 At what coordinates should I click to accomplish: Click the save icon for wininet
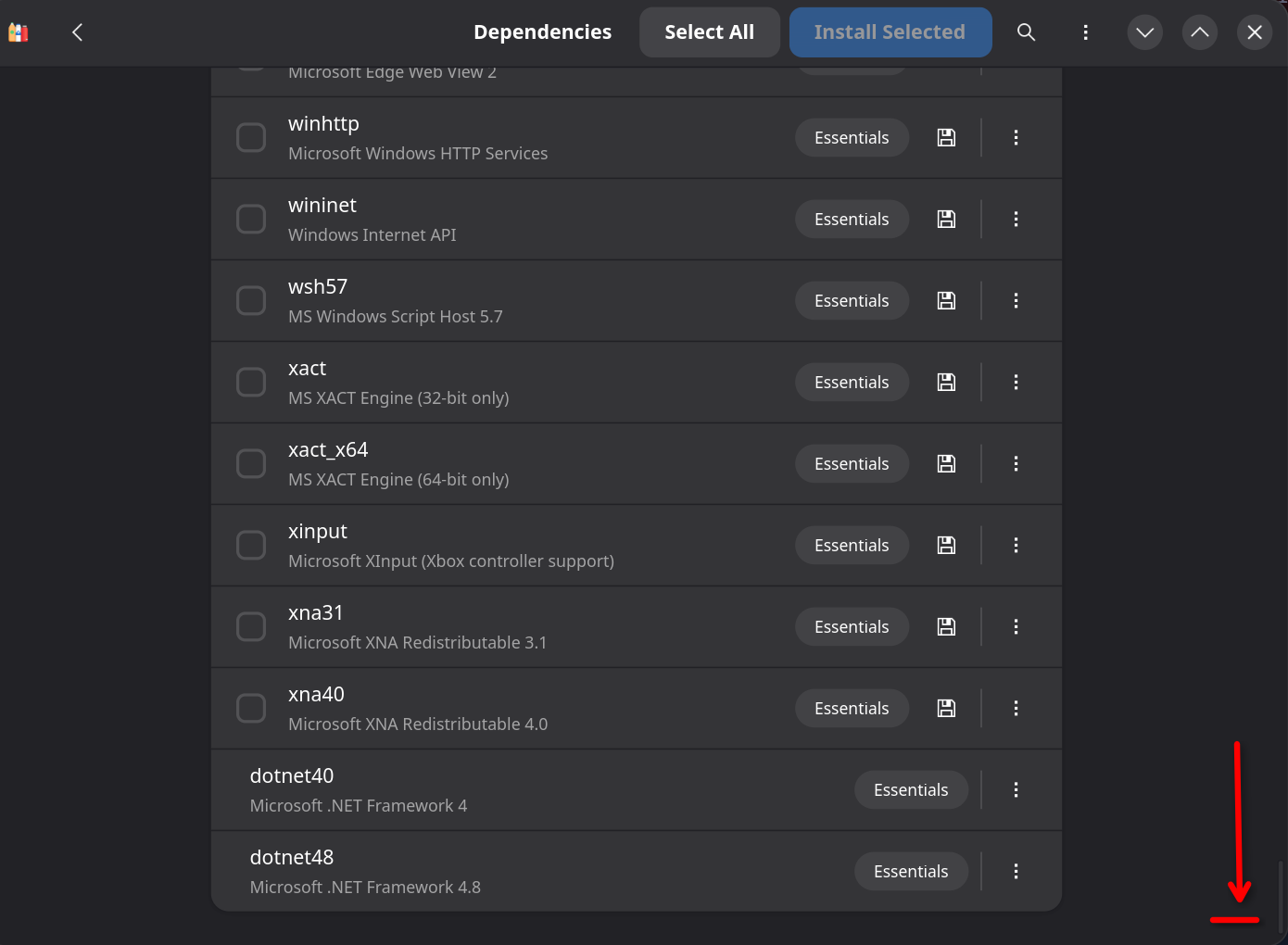point(946,220)
